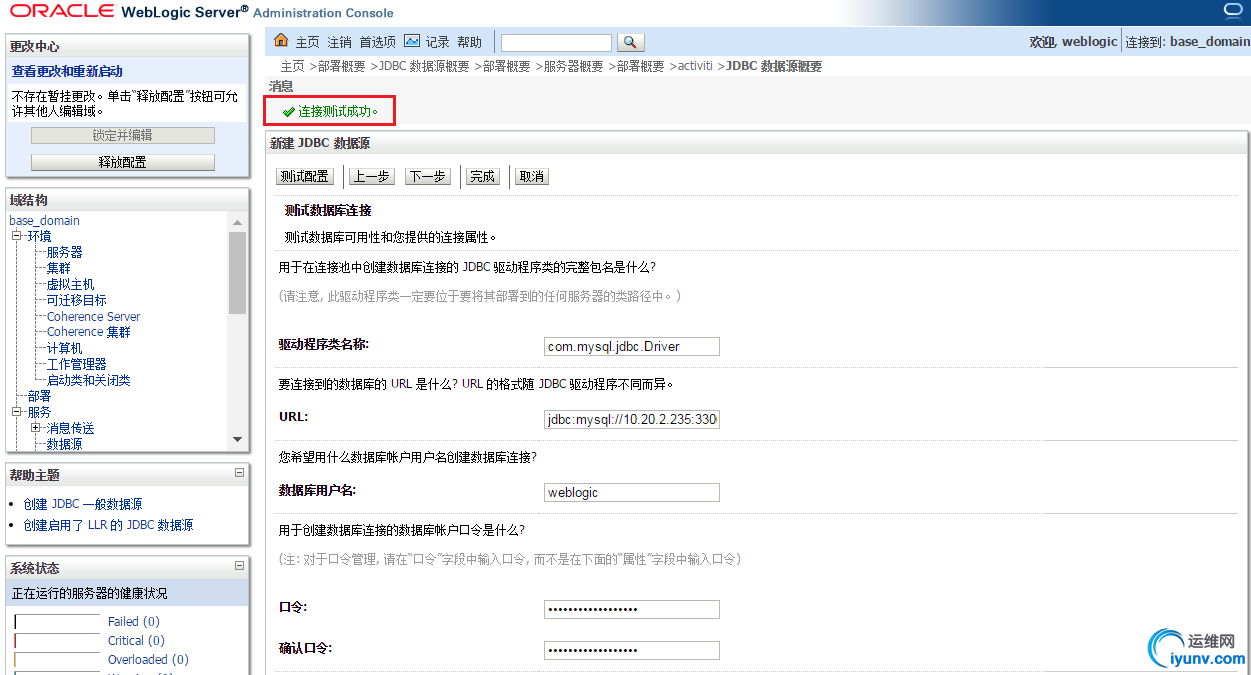Open 主页 in the top toolbar
This screenshot has width=1251, height=675.
(307, 42)
